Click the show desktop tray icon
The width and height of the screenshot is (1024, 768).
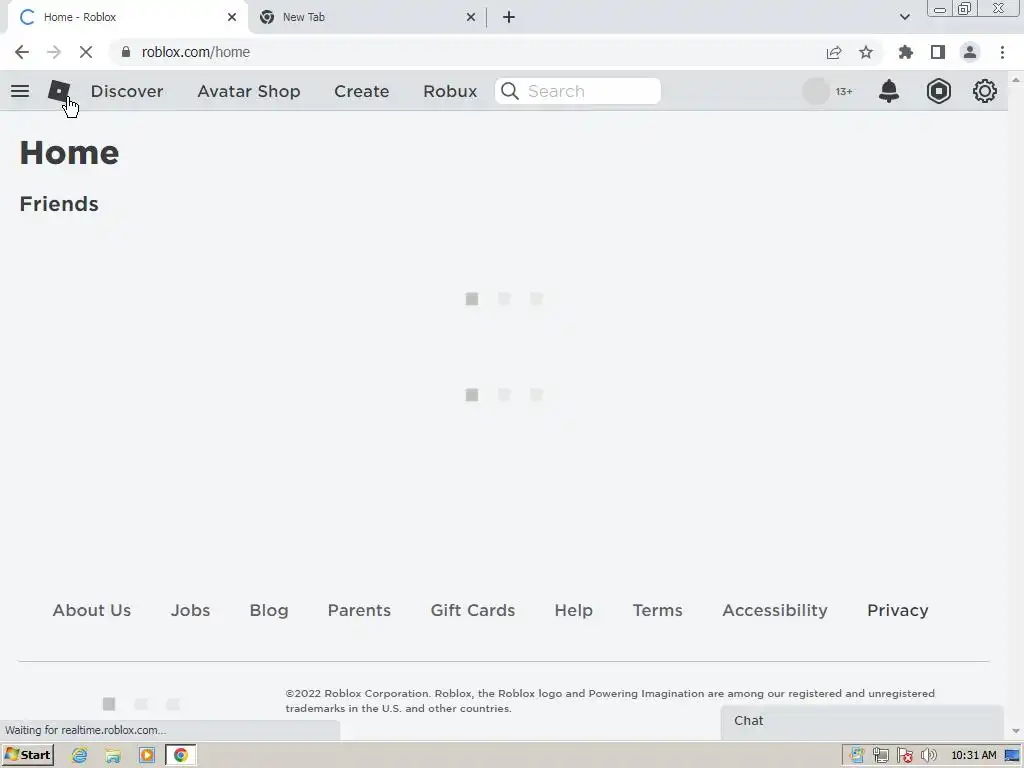click(x=1012, y=756)
